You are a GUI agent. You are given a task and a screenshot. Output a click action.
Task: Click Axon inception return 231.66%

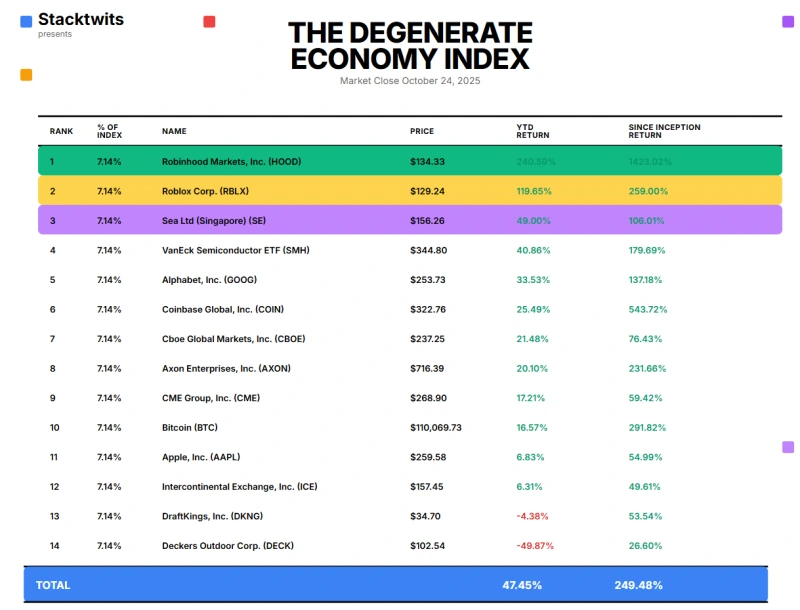(647, 369)
